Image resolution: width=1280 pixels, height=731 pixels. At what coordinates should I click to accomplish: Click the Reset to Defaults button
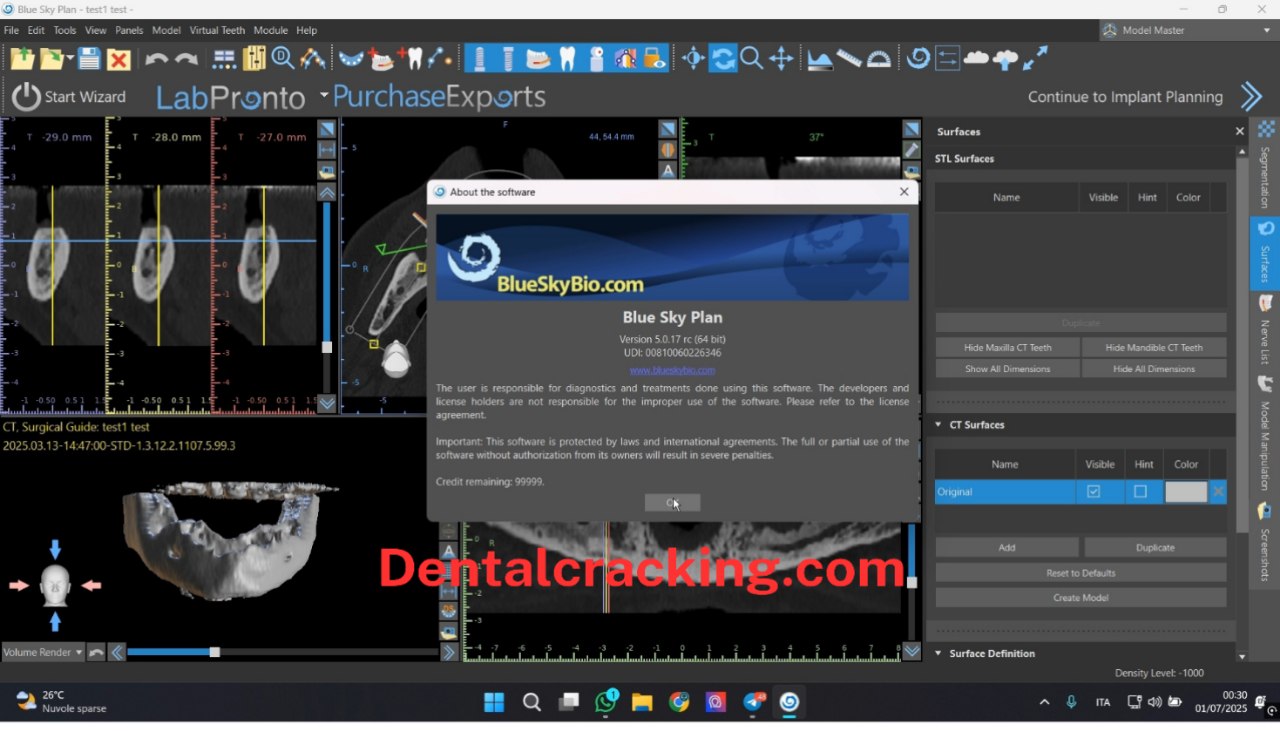coord(1081,573)
